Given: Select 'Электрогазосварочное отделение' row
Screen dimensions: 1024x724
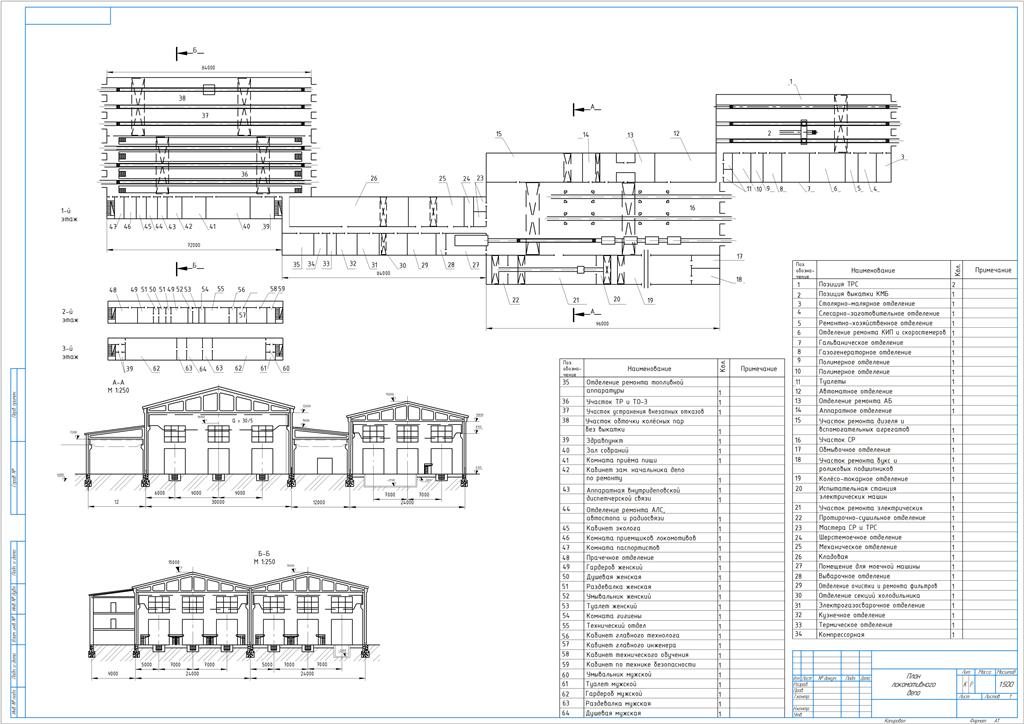Looking at the screenshot, I should tap(904, 605).
